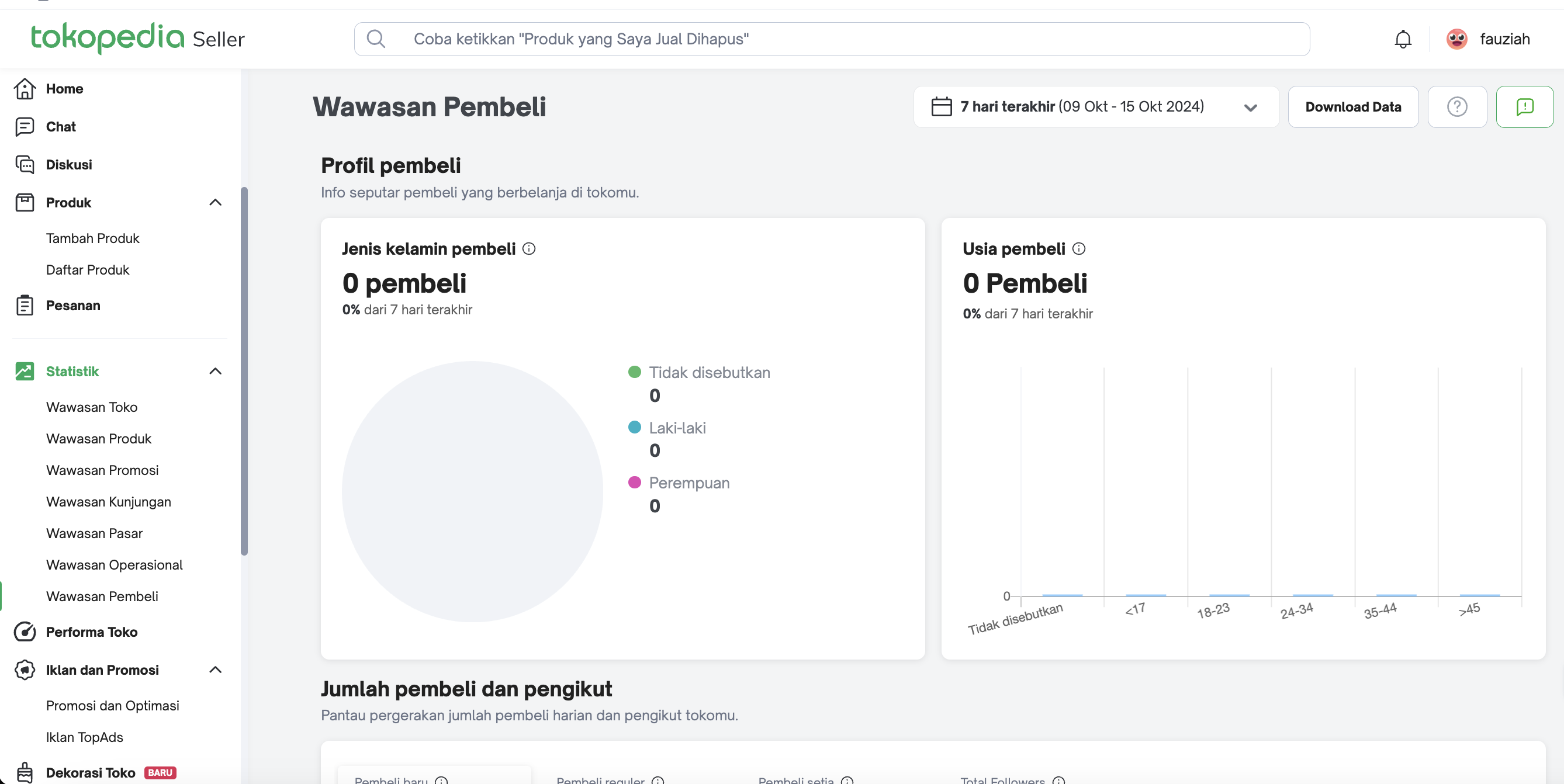
Task: Go to Home in the sidebar
Action: point(64,89)
